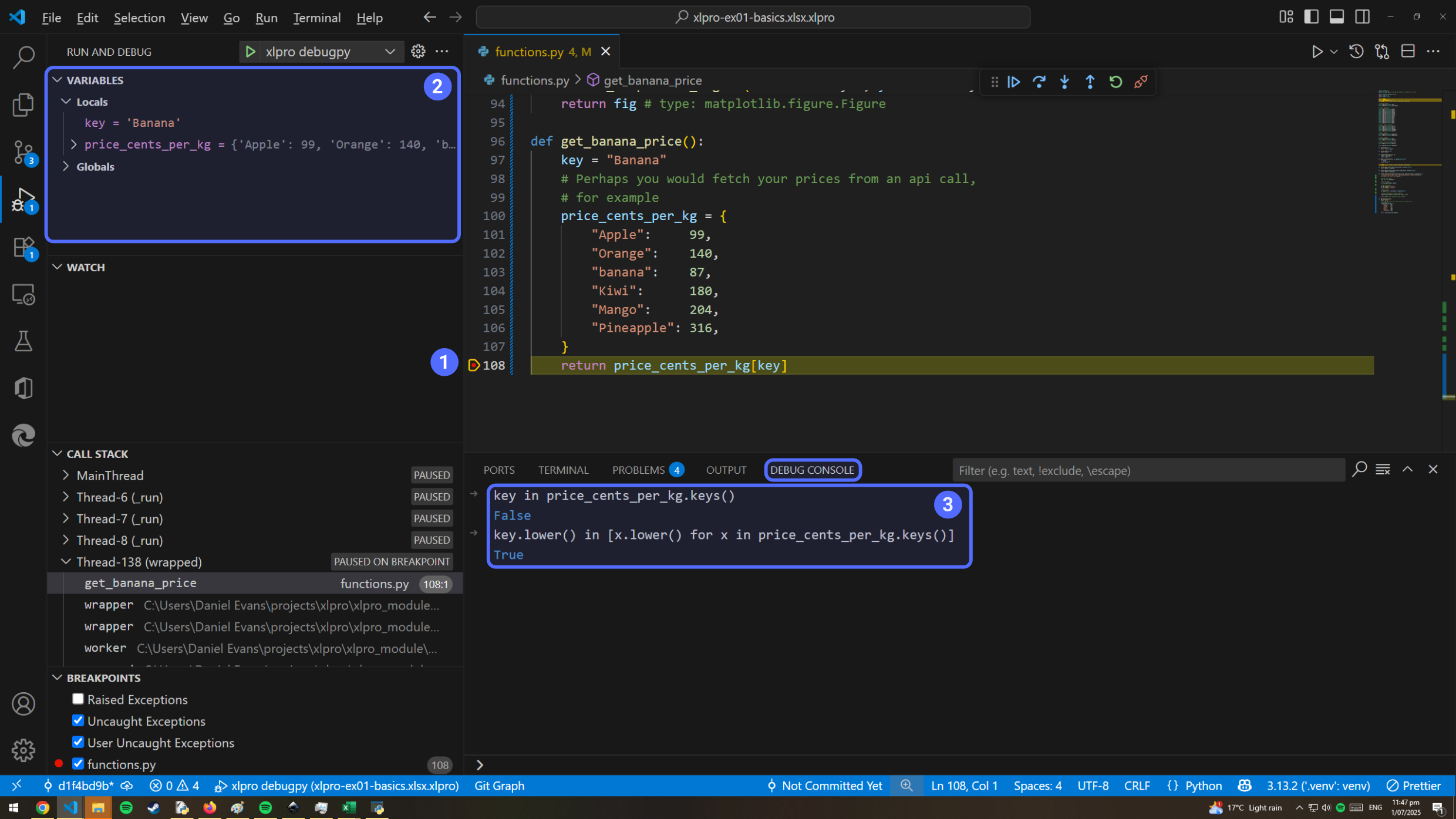The height and width of the screenshot is (819, 1456).
Task: Open the Source Control view
Action: tap(23, 152)
